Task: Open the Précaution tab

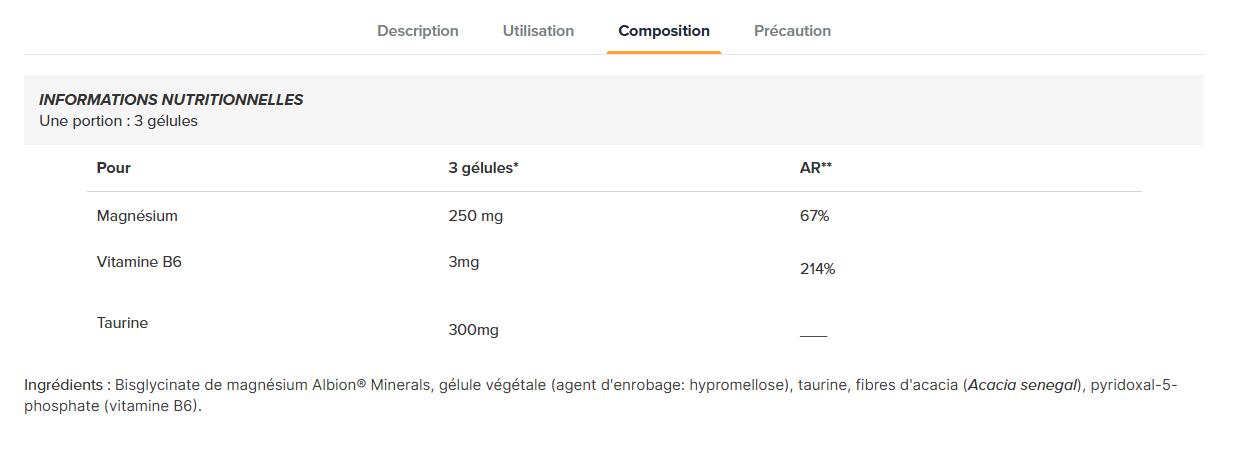Action: 792,31
